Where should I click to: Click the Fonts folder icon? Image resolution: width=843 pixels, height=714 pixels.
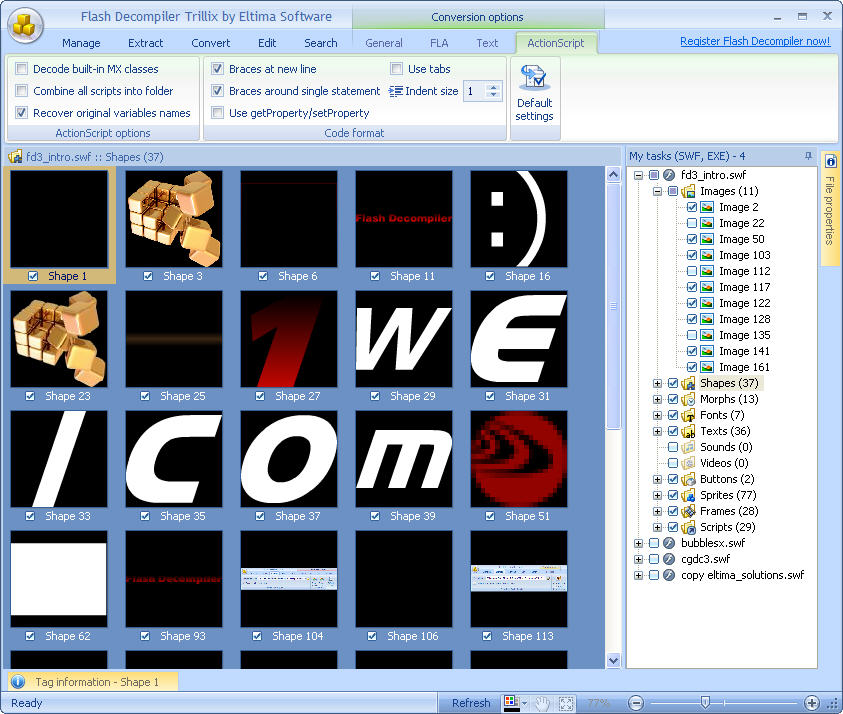click(x=688, y=416)
